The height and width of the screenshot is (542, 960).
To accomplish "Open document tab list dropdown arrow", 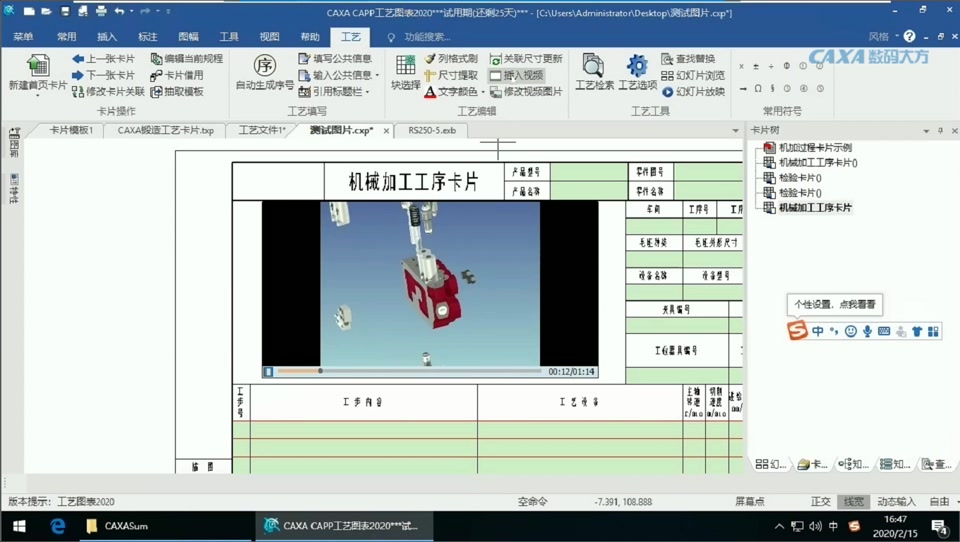I will click(x=735, y=130).
